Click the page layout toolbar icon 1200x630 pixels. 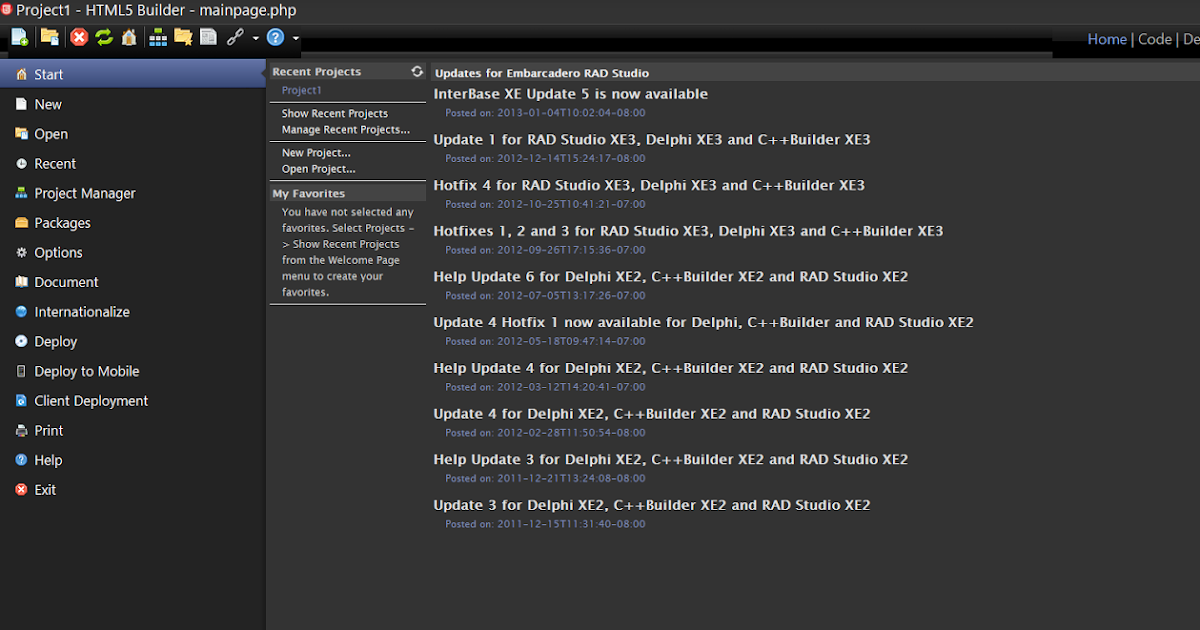(208, 38)
